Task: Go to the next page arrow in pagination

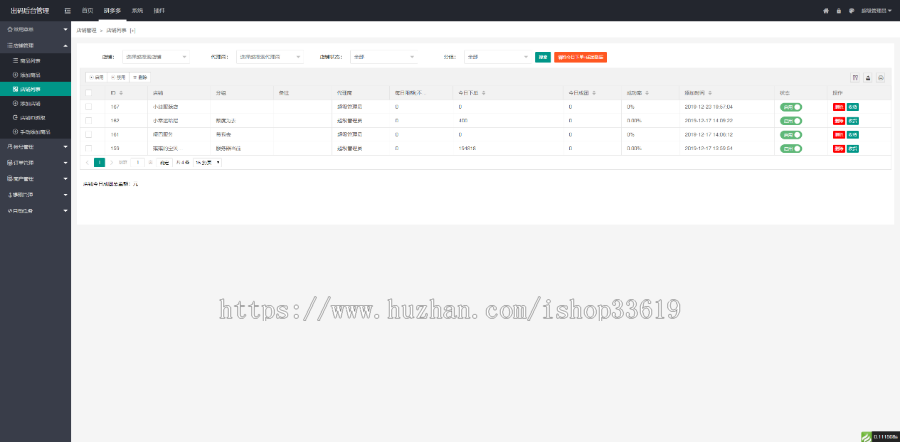Action: (111, 162)
